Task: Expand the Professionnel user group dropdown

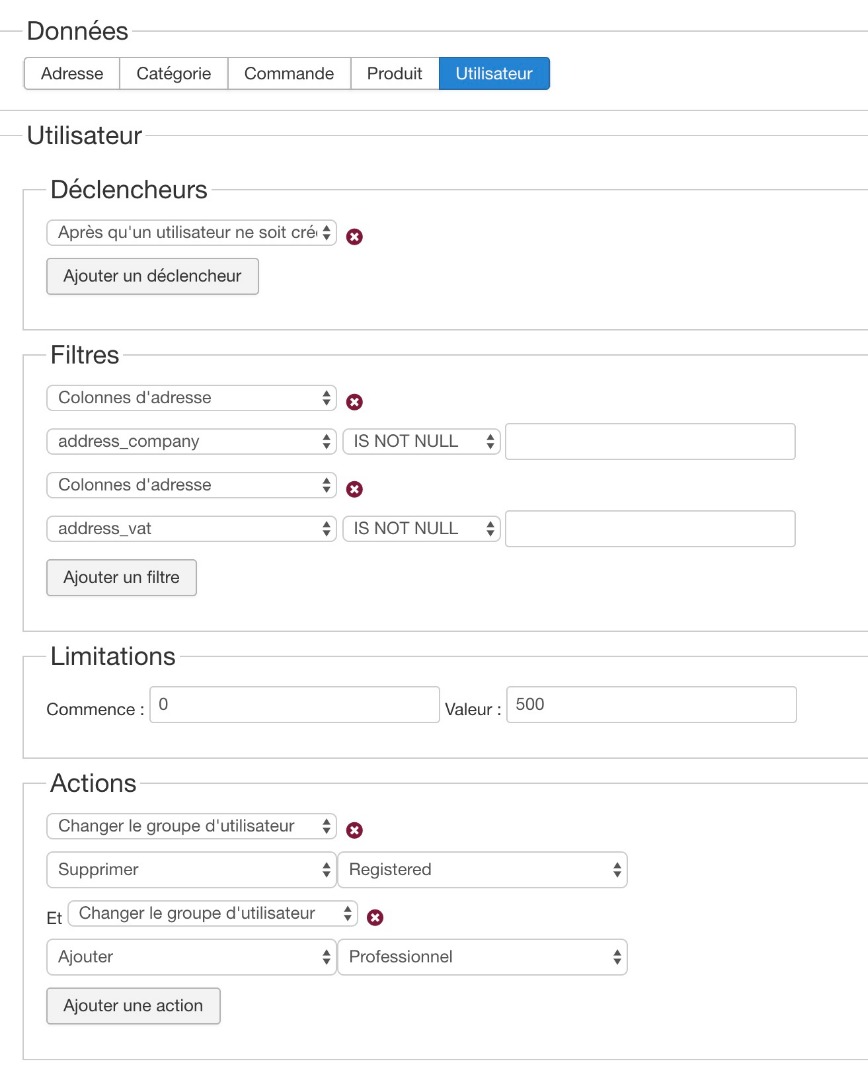Action: pyautogui.click(x=483, y=957)
